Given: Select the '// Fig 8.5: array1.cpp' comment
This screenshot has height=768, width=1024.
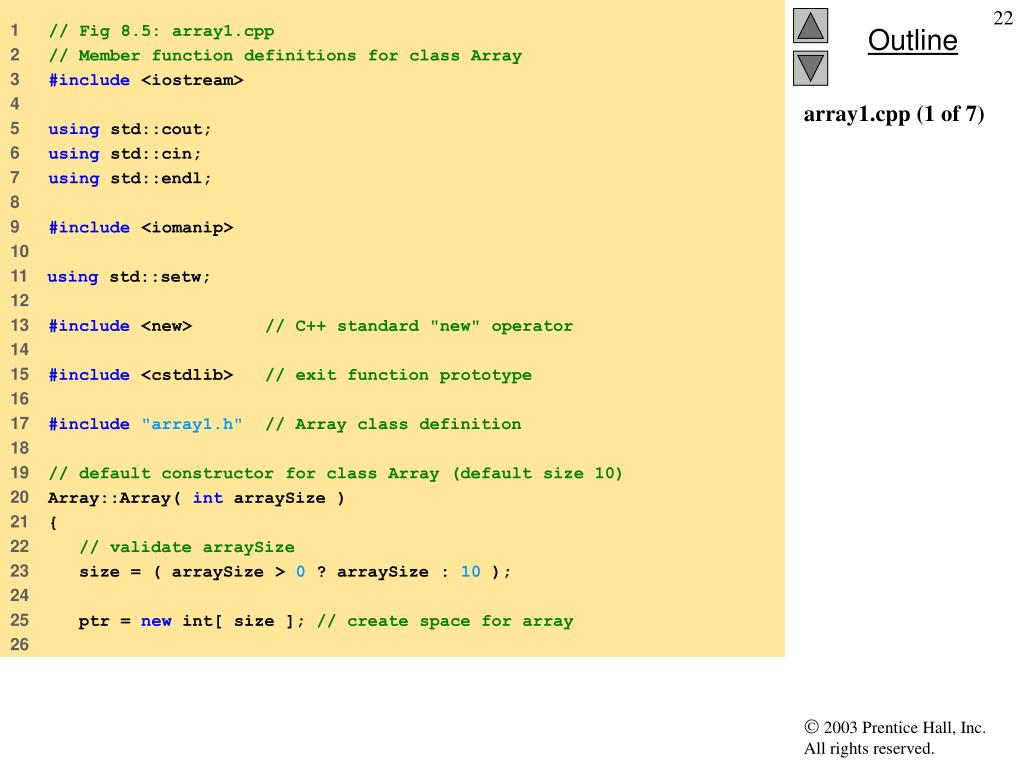Looking at the screenshot, I should coord(161,31).
